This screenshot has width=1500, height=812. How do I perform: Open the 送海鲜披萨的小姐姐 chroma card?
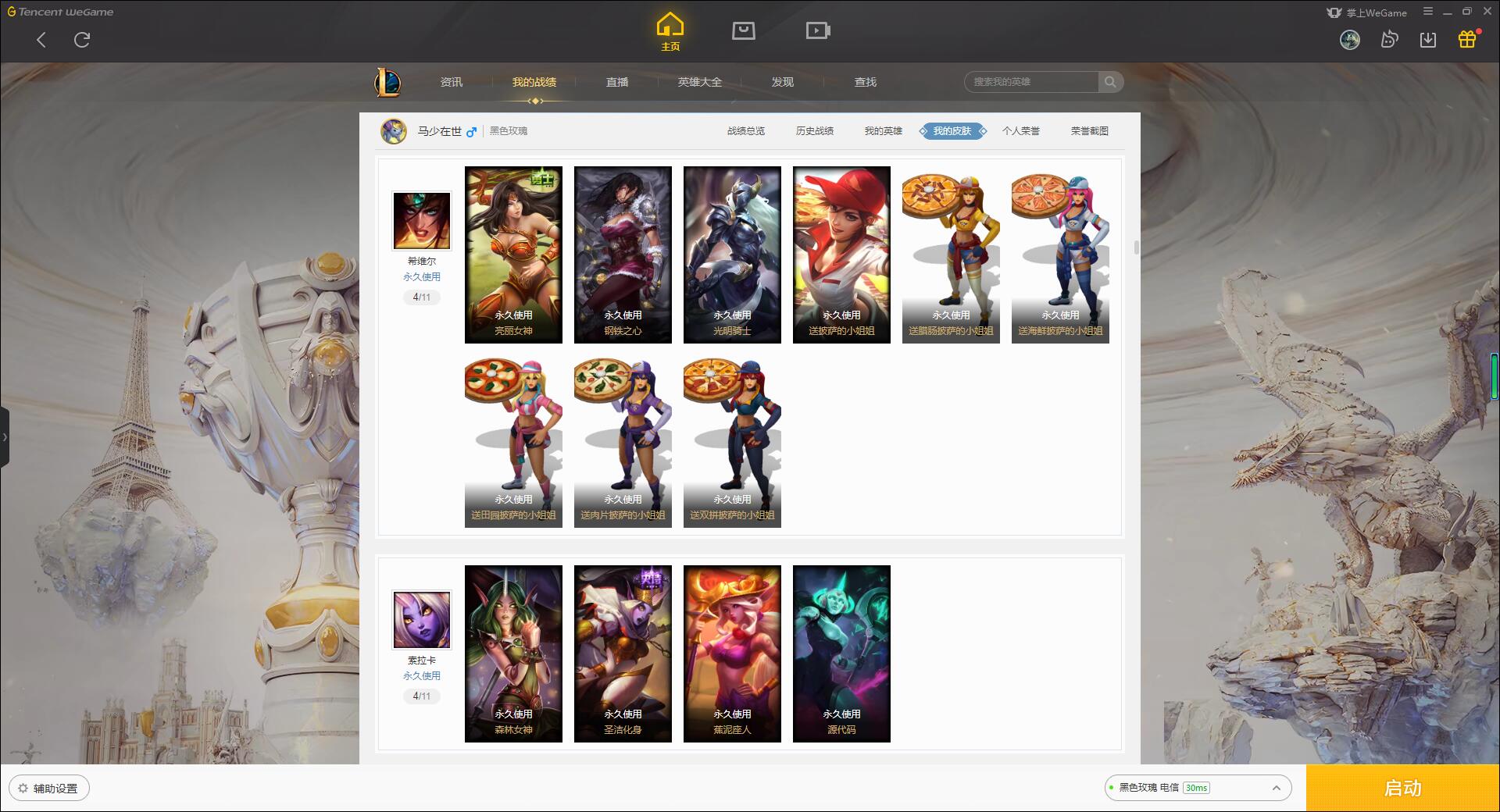tap(1060, 255)
